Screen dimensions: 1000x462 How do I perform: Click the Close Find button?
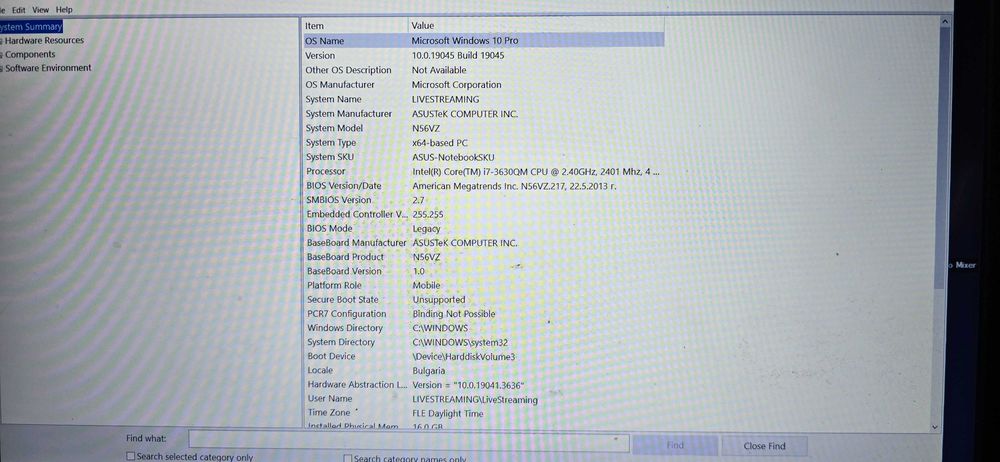coord(765,446)
